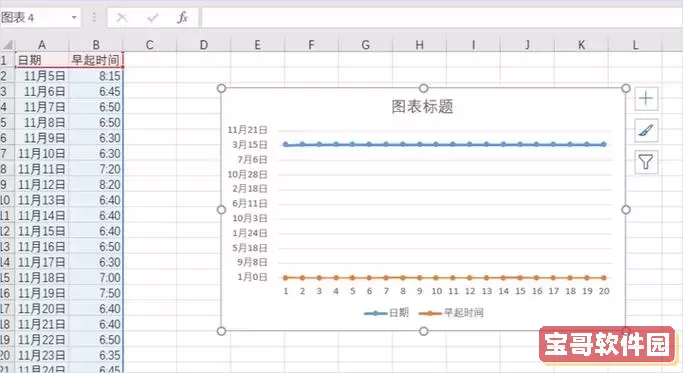
Task: Click the bottom-left chart resize handle
Action: [221, 331]
